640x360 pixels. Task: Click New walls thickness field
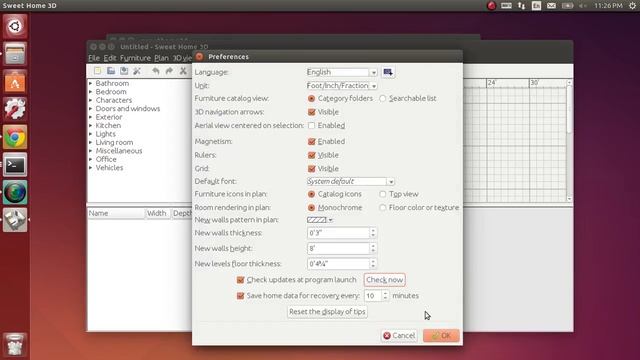(338, 233)
